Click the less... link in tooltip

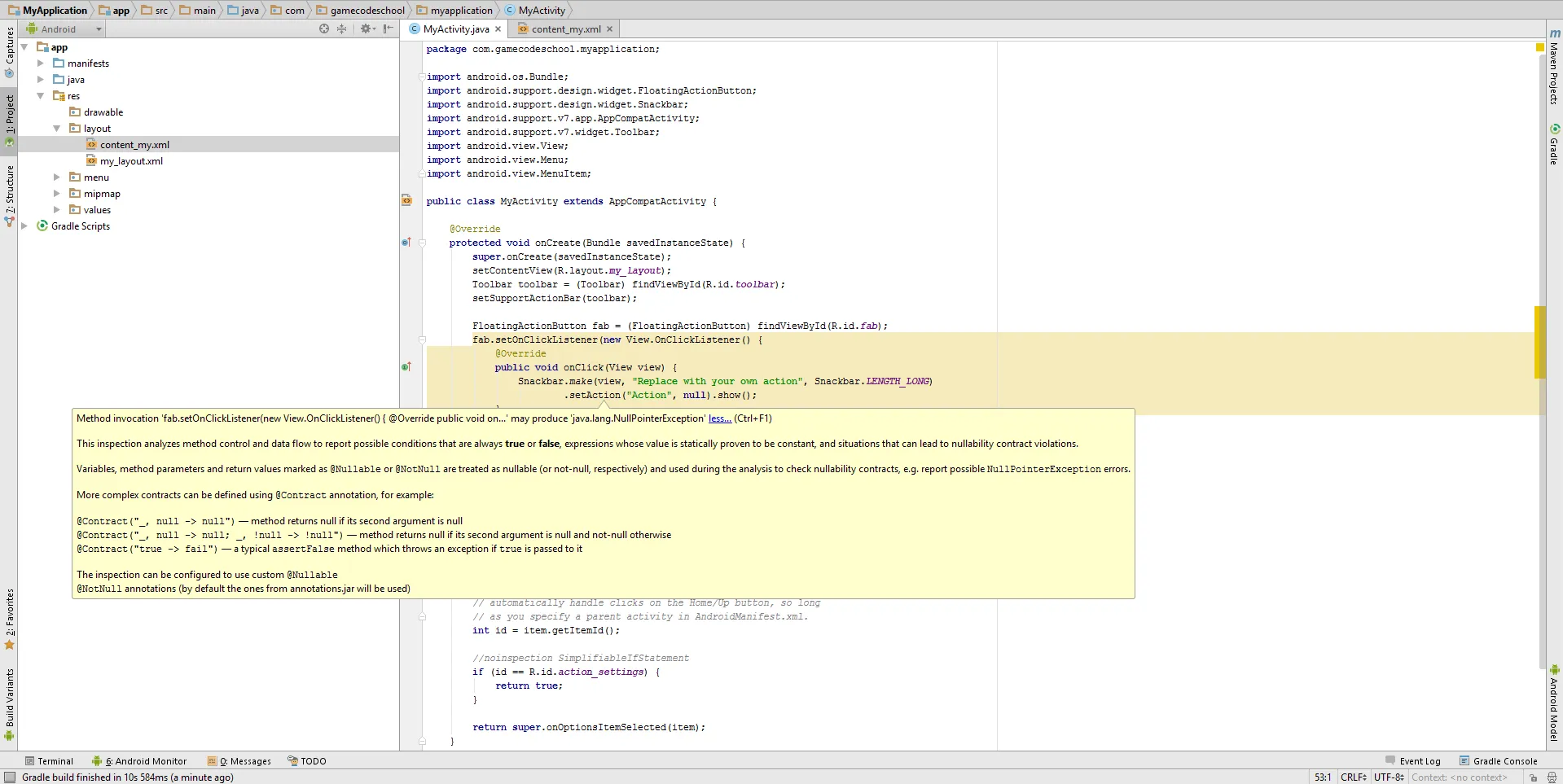point(719,418)
